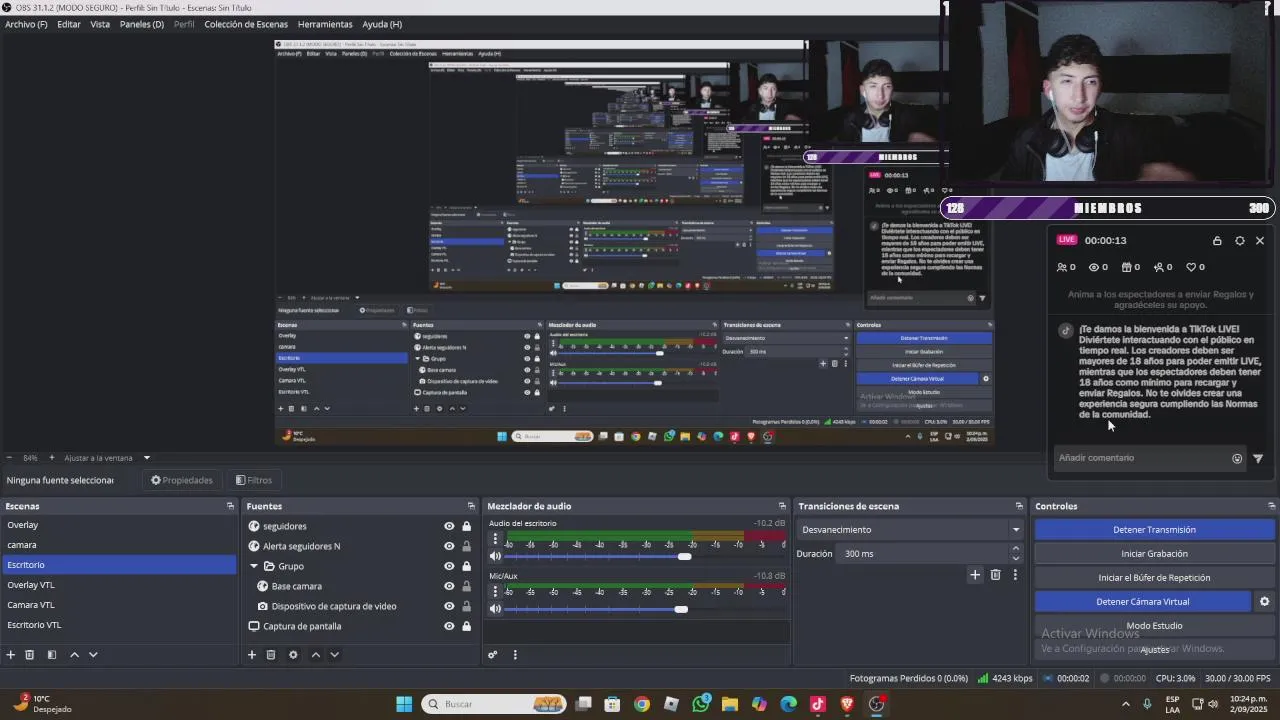Open emoji picker in comment box
The image size is (1280, 720).
coord(1237,458)
